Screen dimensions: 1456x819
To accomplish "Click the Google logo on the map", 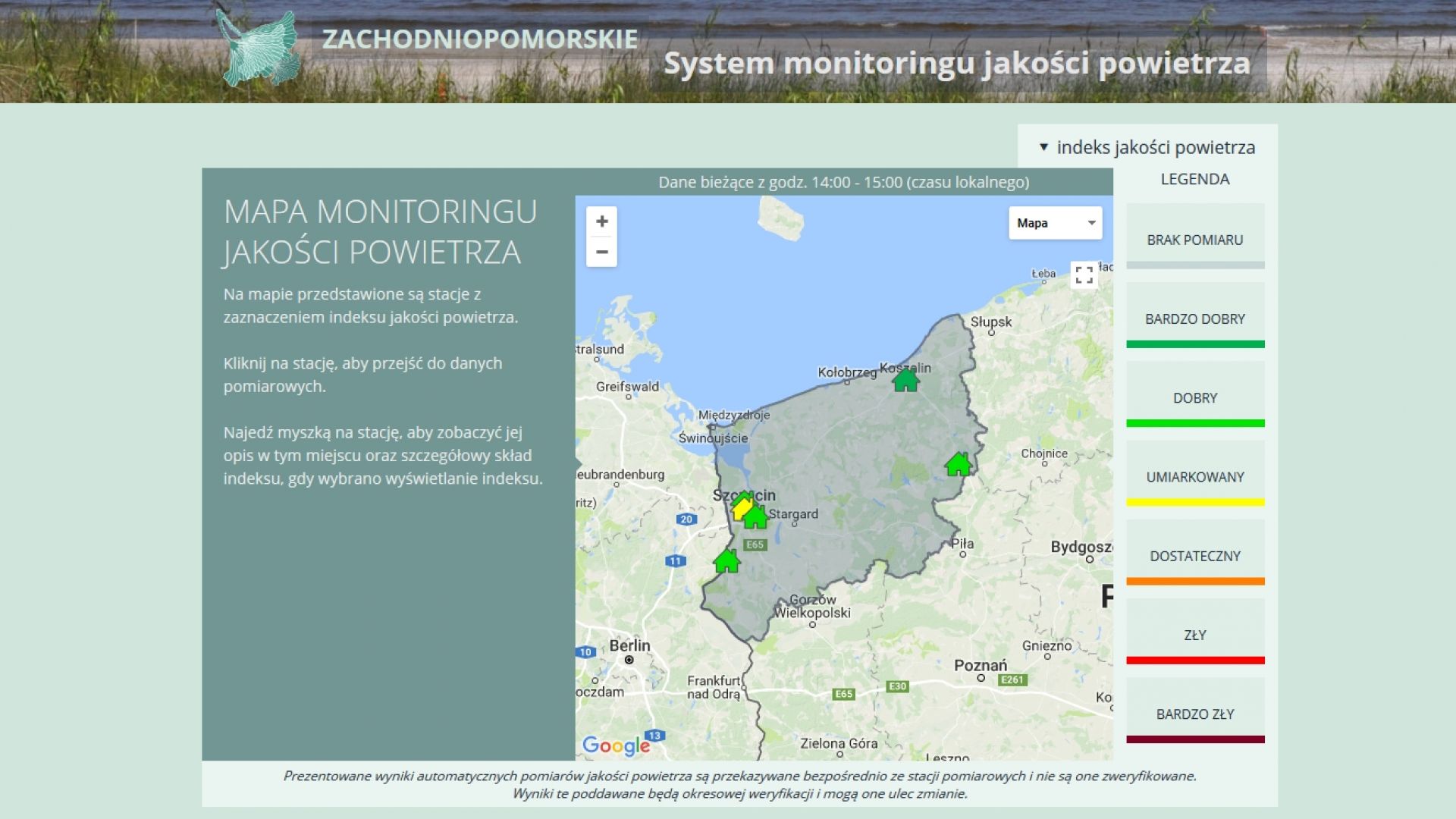I will click(x=615, y=745).
